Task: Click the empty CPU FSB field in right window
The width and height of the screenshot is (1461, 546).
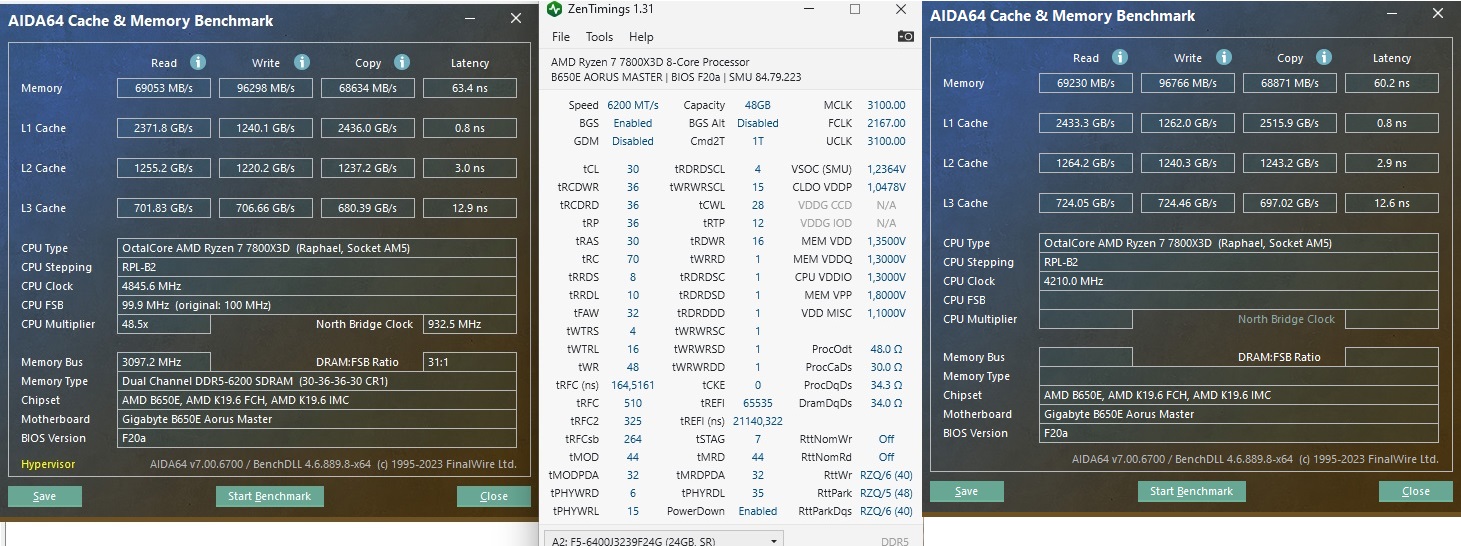Action: pyautogui.click(x=1239, y=300)
